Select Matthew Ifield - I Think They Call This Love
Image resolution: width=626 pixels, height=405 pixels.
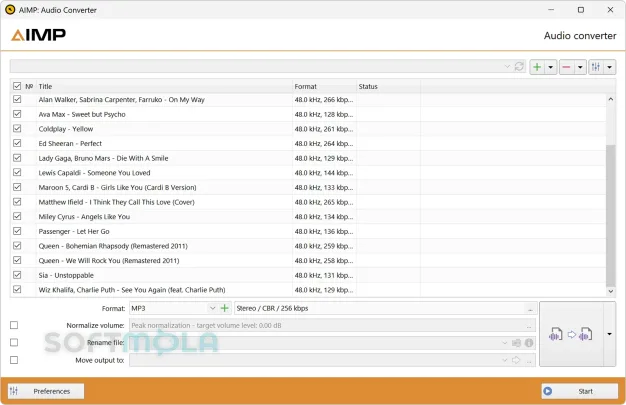pos(308,202)
